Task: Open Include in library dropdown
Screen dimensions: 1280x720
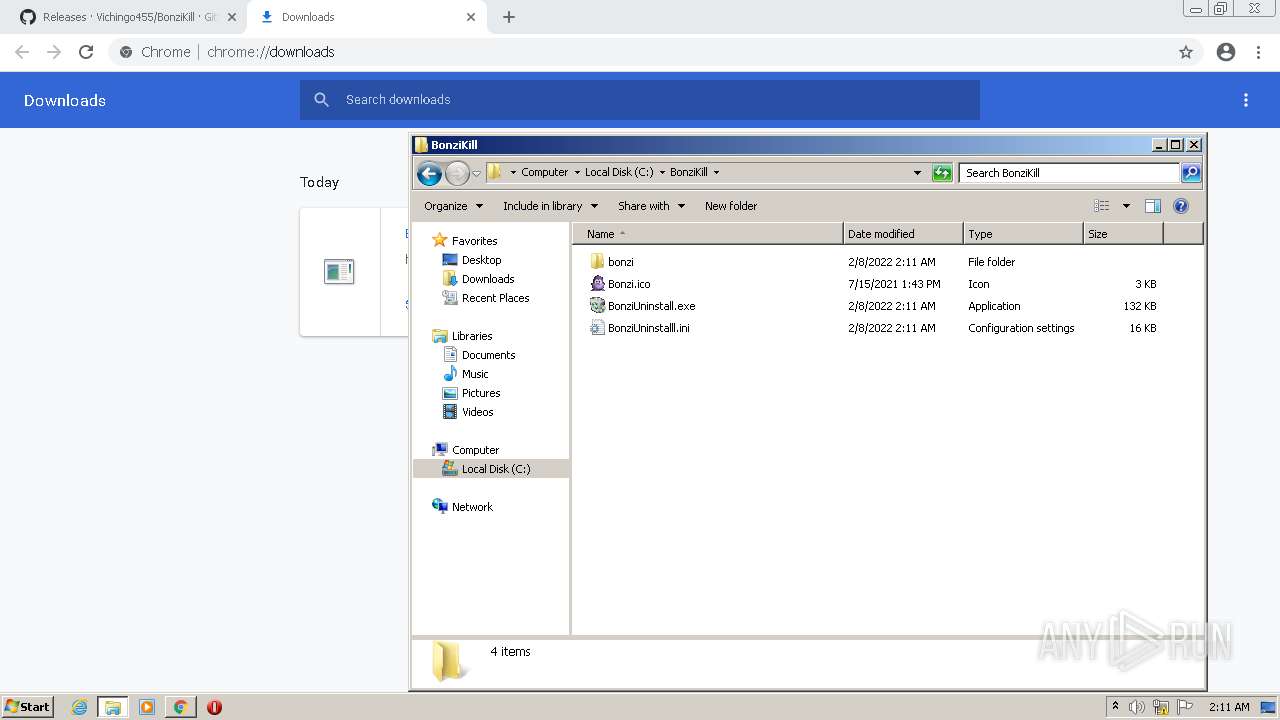Action: 550,206
